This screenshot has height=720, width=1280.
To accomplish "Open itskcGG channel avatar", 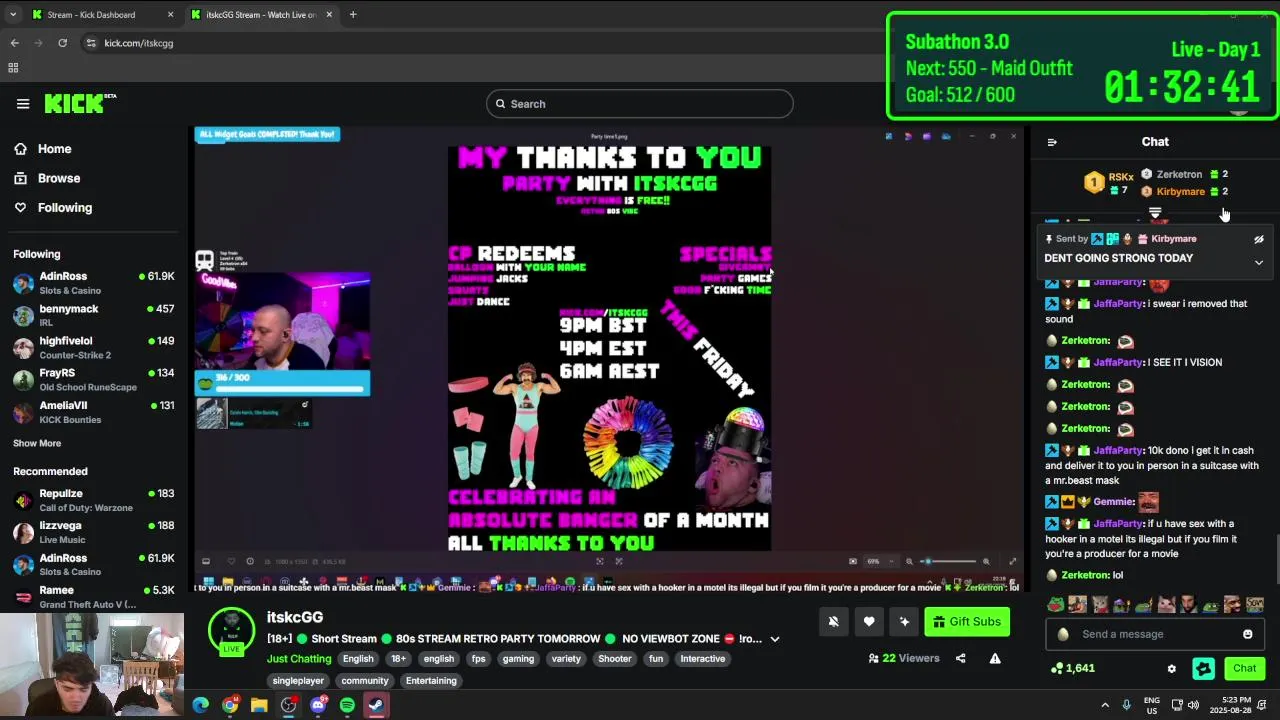I will click(x=231, y=632).
